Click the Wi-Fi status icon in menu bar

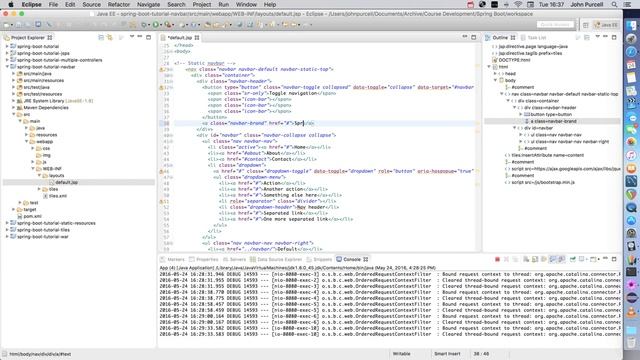pyautogui.click(x=518, y=4)
